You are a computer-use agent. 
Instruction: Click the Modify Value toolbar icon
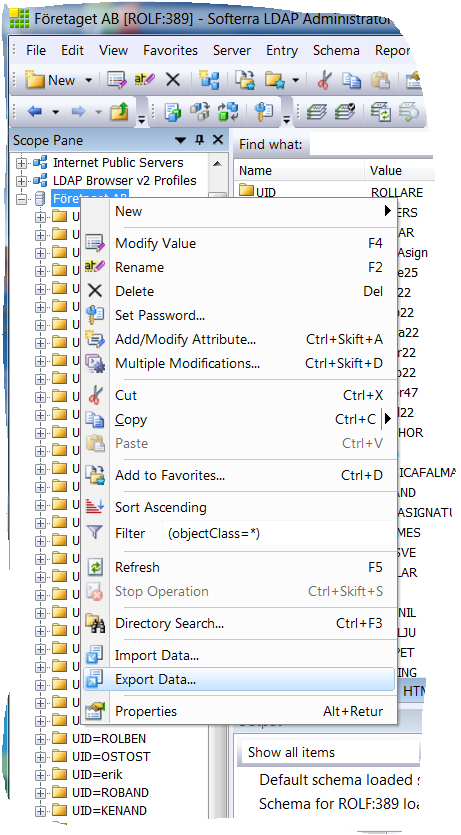click(116, 80)
